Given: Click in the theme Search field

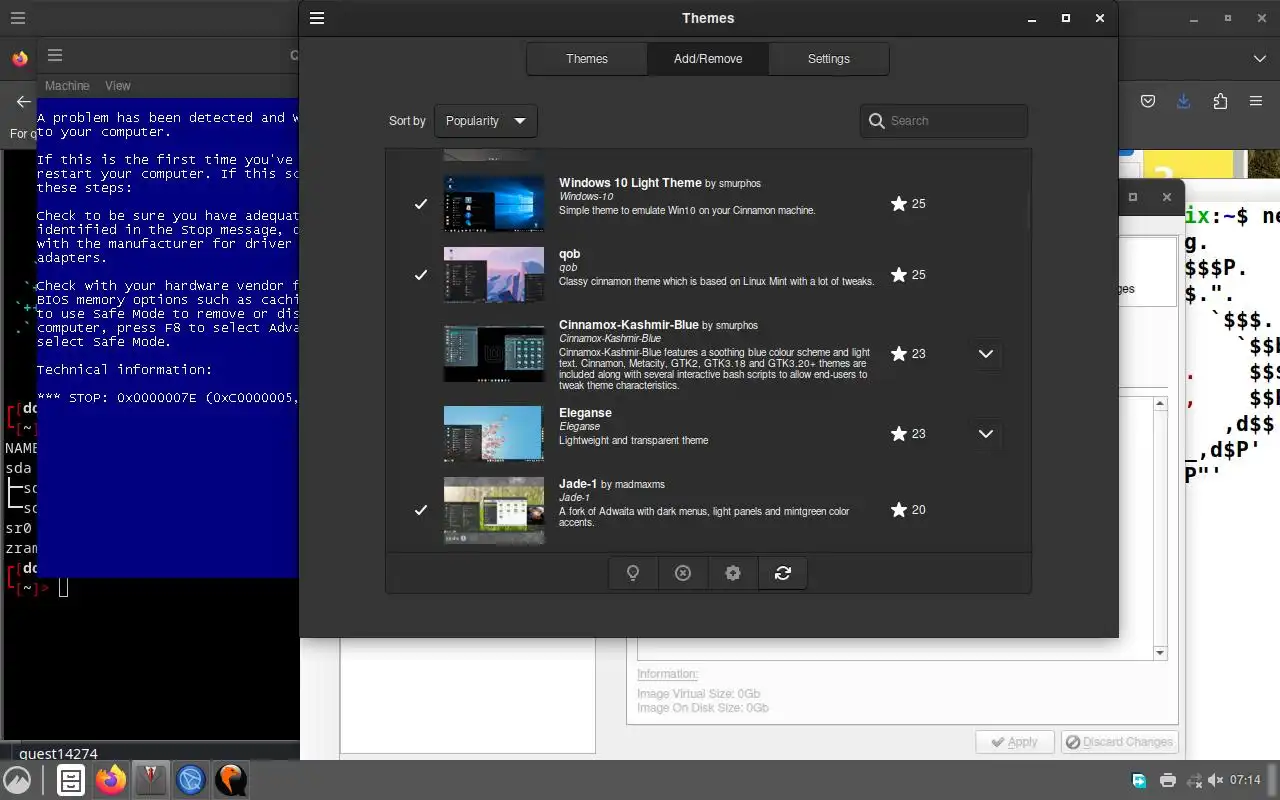Looking at the screenshot, I should coord(944,121).
